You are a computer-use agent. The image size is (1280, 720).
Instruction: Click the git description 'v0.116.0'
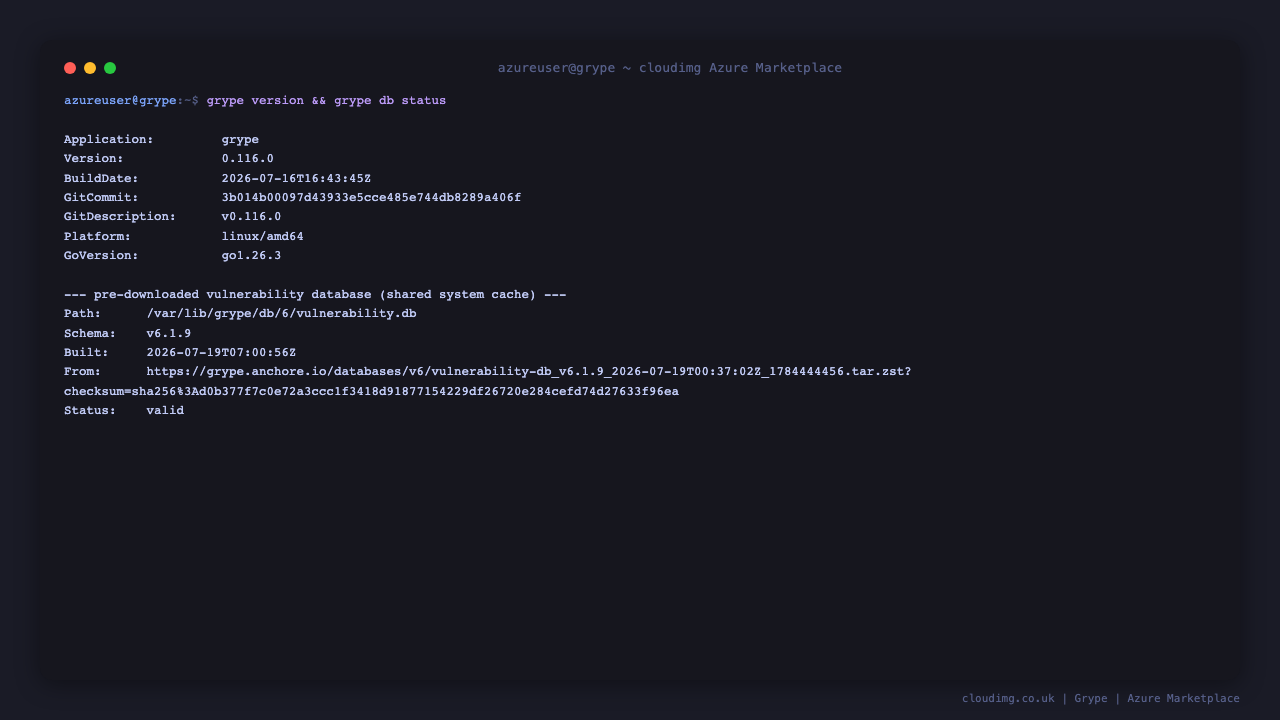tap(251, 217)
